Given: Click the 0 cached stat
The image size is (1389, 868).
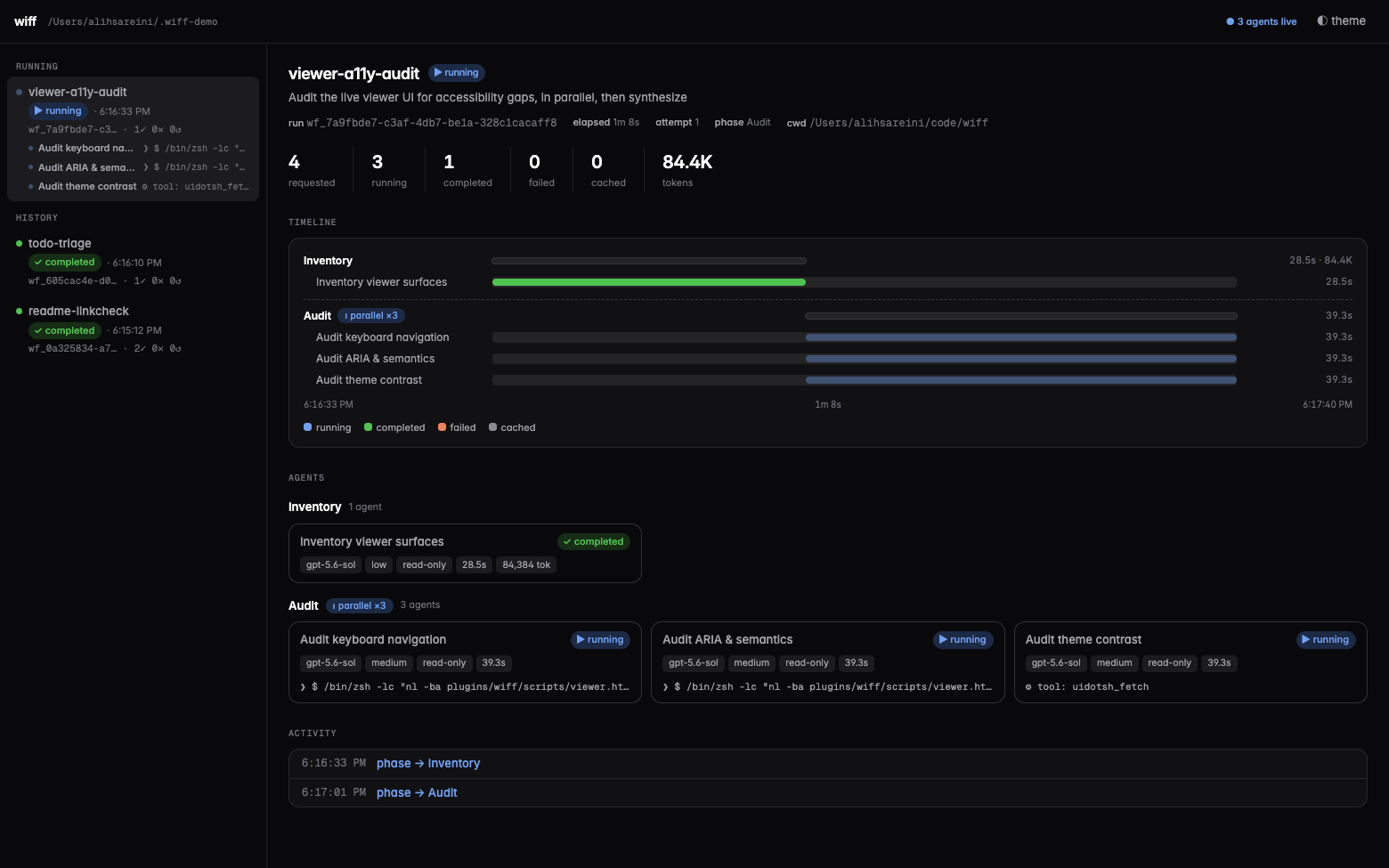Looking at the screenshot, I should (x=608, y=170).
